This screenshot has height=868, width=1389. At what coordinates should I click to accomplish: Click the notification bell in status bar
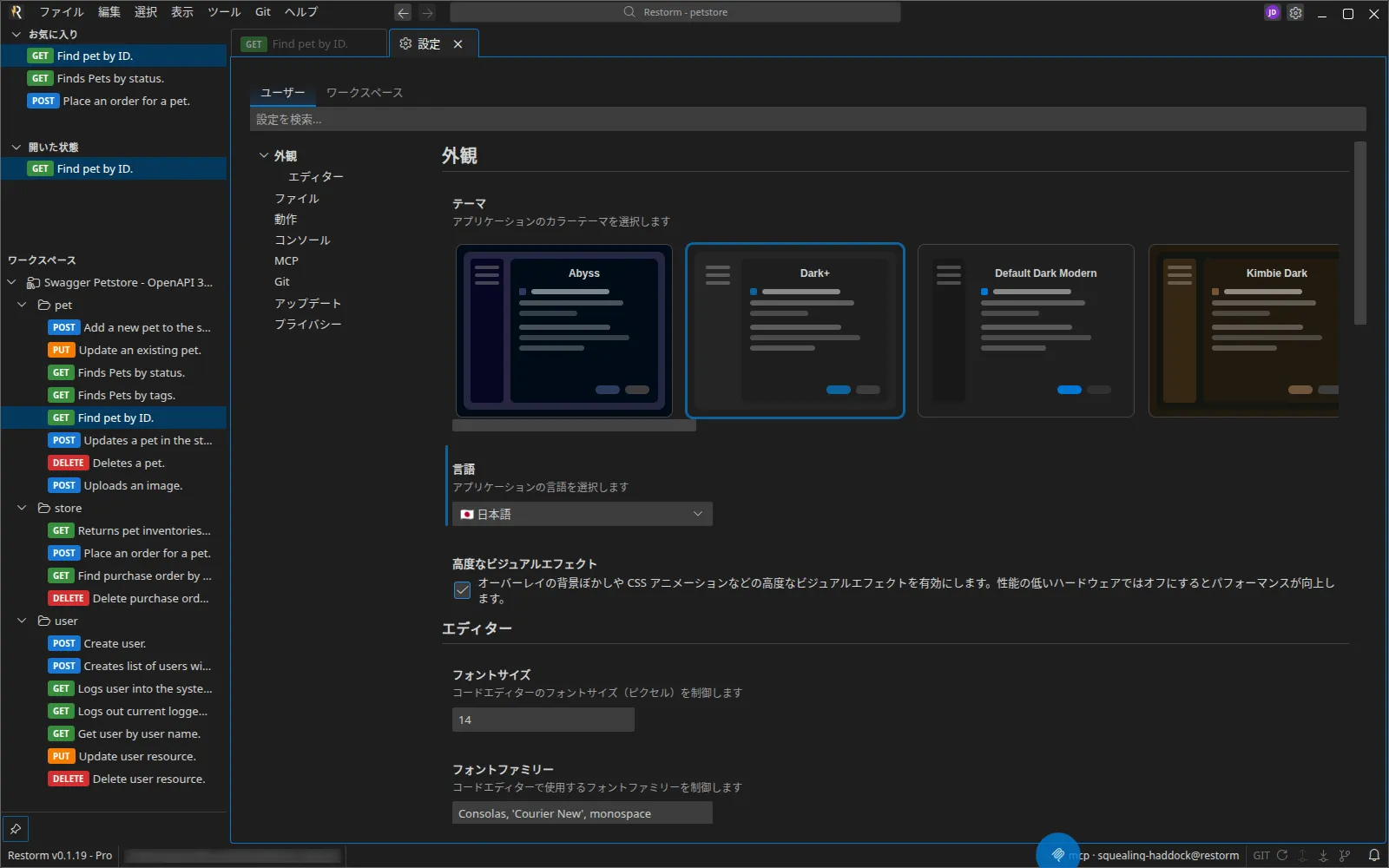(1373, 855)
